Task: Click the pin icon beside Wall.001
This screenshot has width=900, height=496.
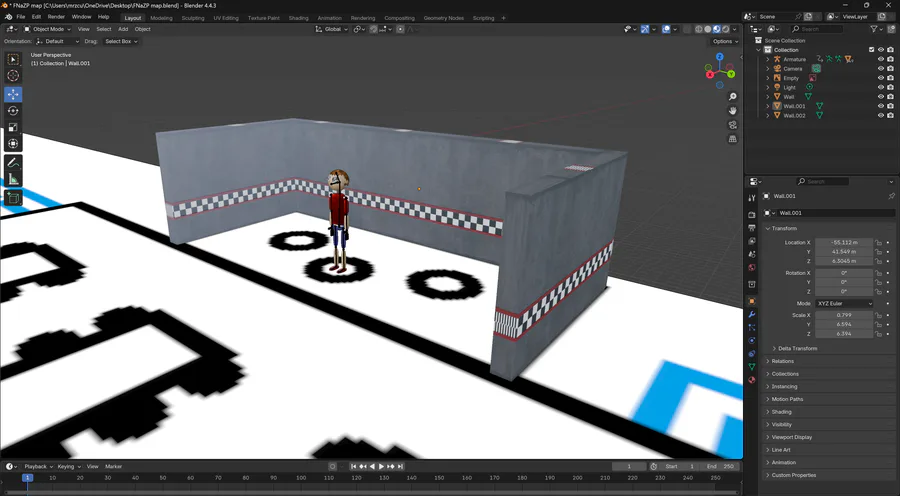Action: point(891,196)
